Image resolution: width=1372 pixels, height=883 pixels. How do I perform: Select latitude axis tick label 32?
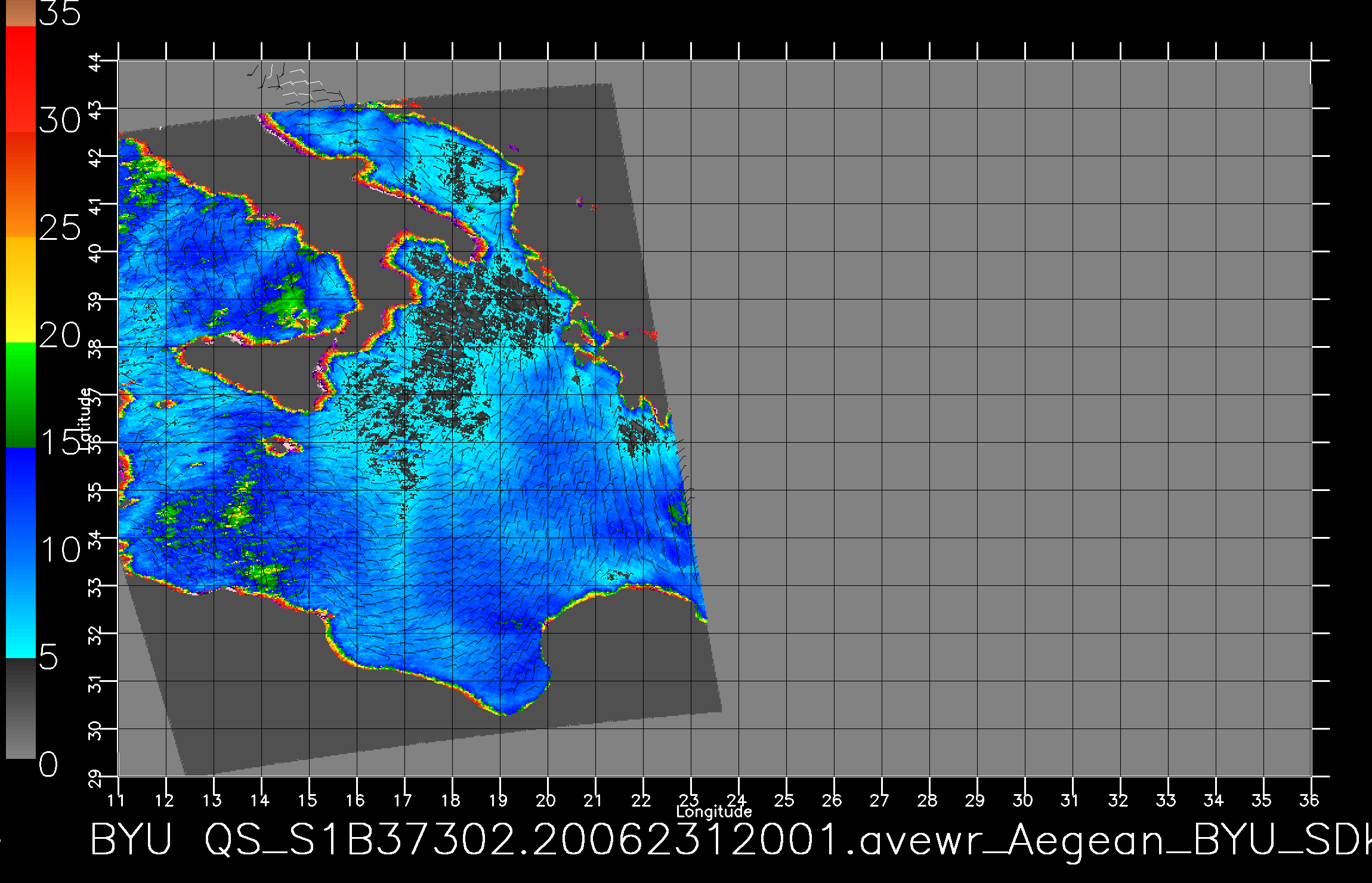pyautogui.click(x=96, y=635)
